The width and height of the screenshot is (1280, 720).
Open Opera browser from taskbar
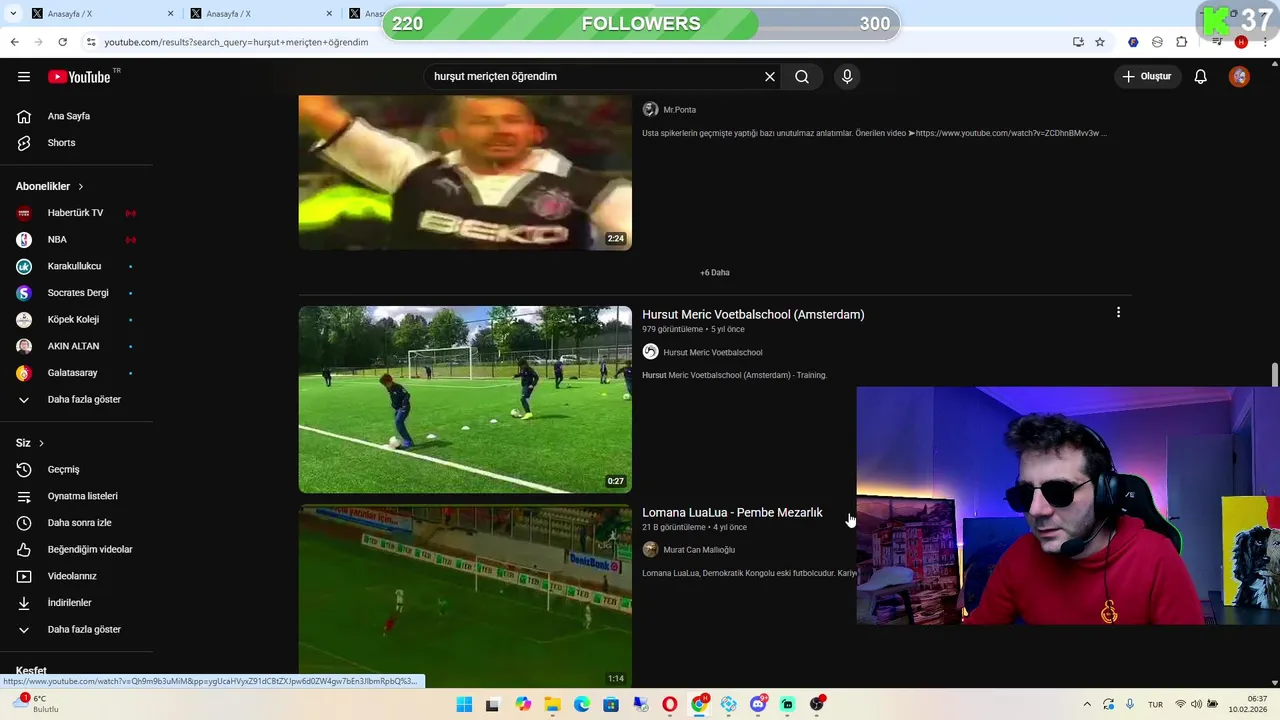tap(670, 704)
